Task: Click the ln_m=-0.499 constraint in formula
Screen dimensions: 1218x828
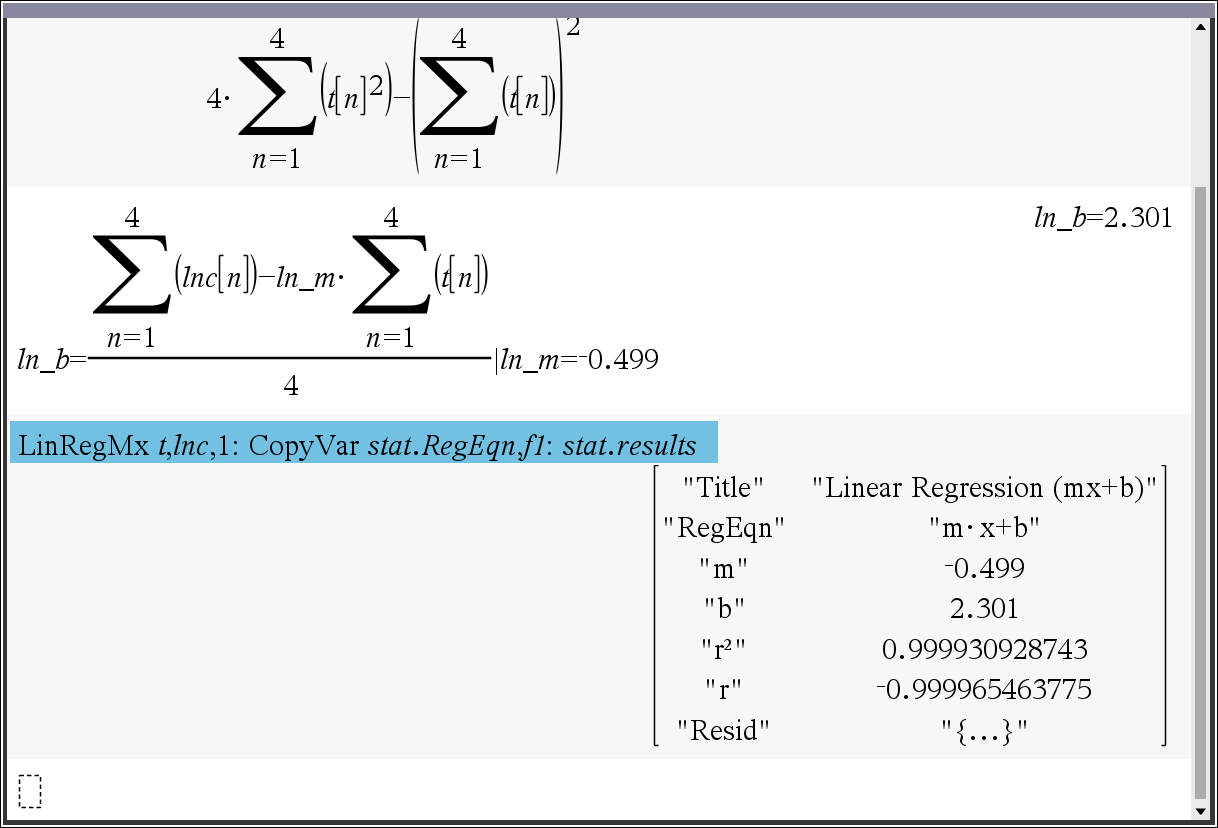Action: pyautogui.click(x=580, y=359)
